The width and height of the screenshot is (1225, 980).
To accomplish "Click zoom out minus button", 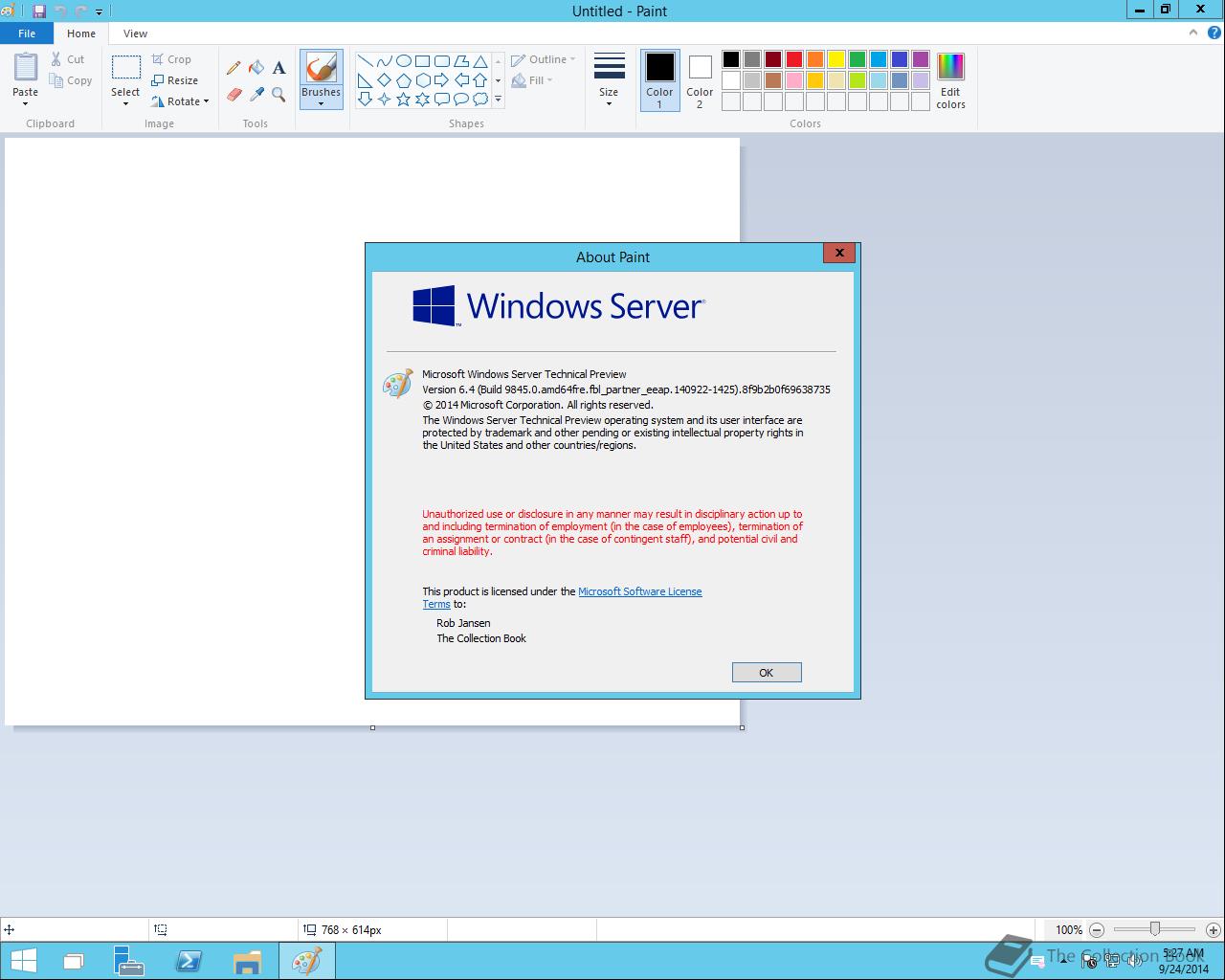I will 1097,929.
